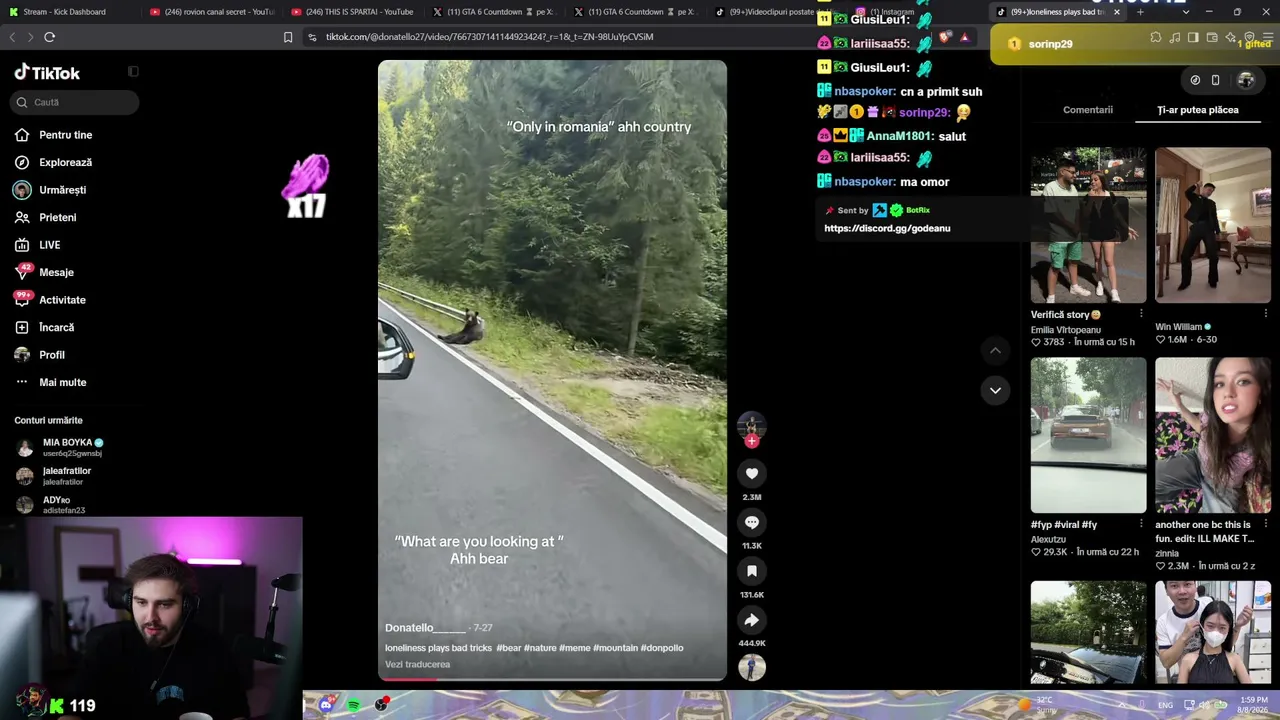Image resolution: width=1280 pixels, height=720 pixels.
Task: Switch to Comentarii tab
Action: [x=1088, y=110]
